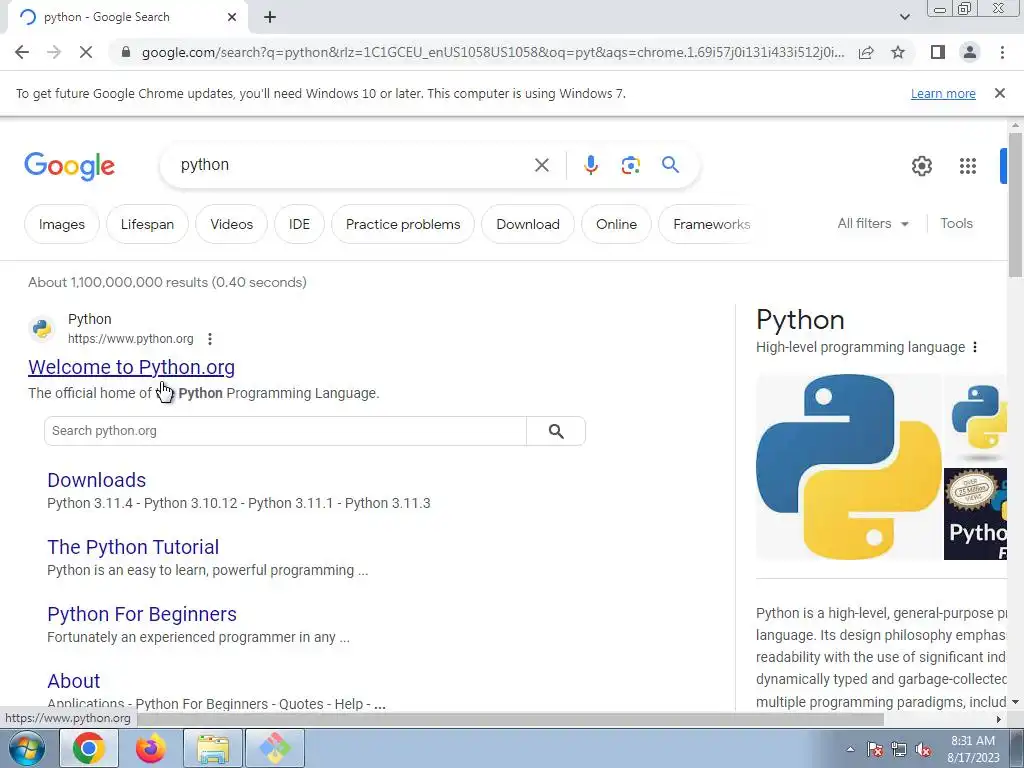Viewport: 1024px width, 768px height.
Task: Click the horizontal scrollbar right arrow
Action: click(999, 719)
